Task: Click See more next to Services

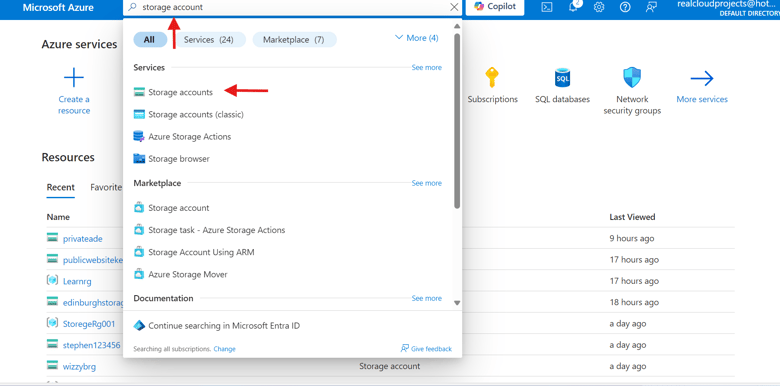Action: [x=426, y=67]
